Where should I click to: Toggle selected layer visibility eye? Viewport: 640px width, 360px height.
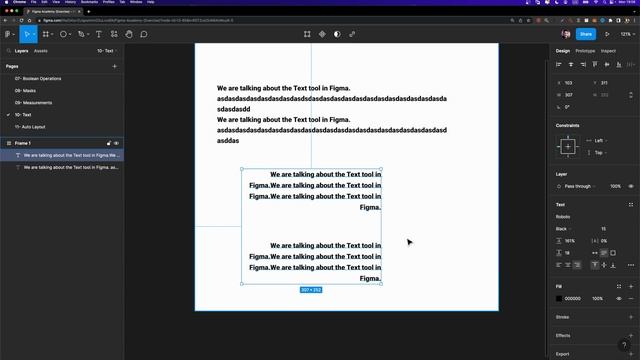coord(631,186)
